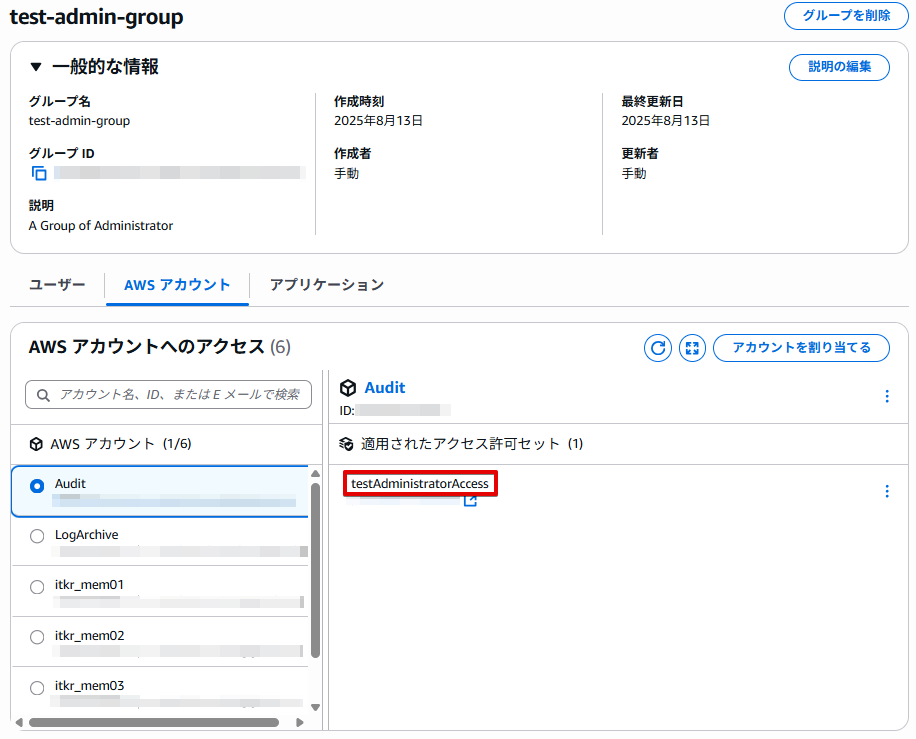Select the itkr_mem01 radio button
This screenshot has height=739, width=916.
point(37,587)
